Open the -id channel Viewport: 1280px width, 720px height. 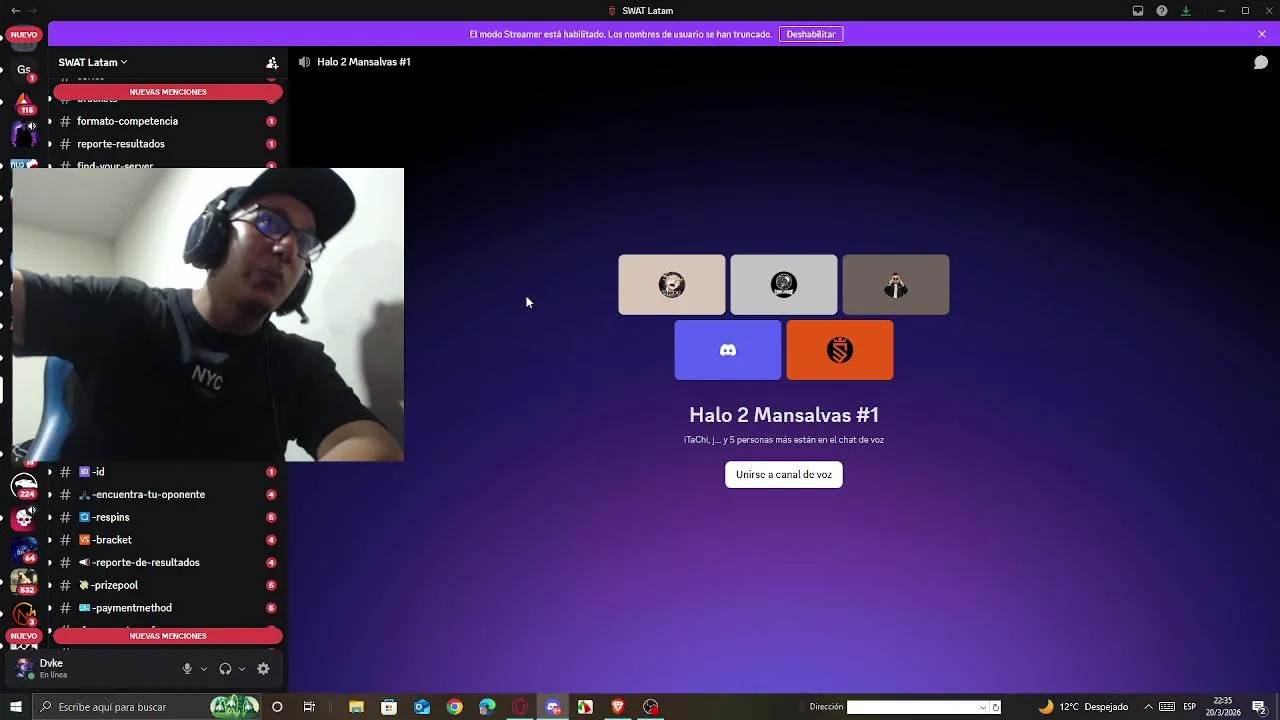pyautogui.click(x=166, y=472)
